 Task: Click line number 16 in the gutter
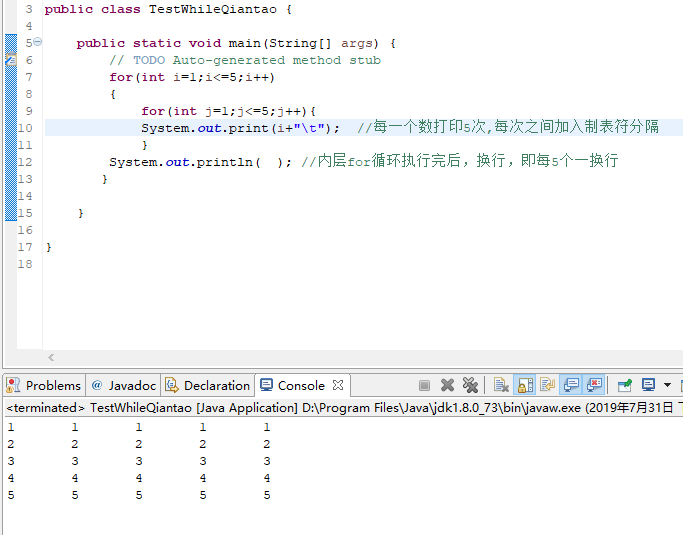pos(25,230)
